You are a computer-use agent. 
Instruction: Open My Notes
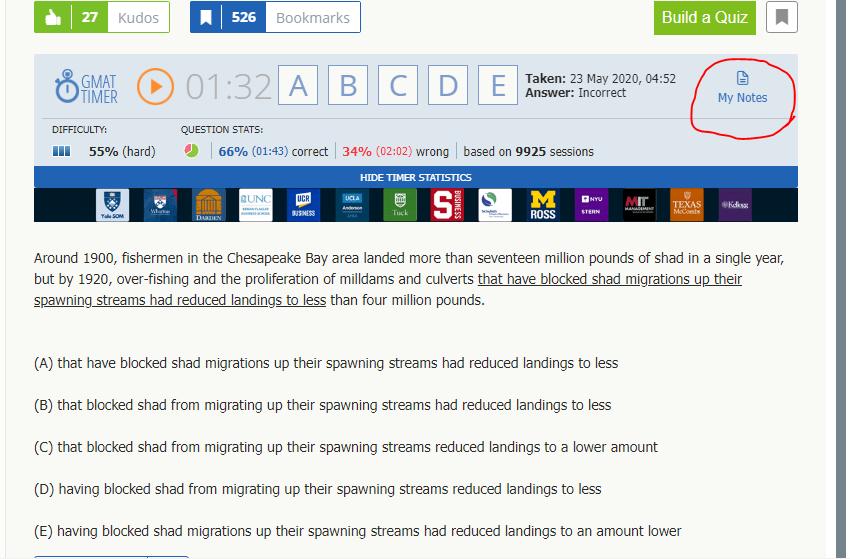pos(742,88)
